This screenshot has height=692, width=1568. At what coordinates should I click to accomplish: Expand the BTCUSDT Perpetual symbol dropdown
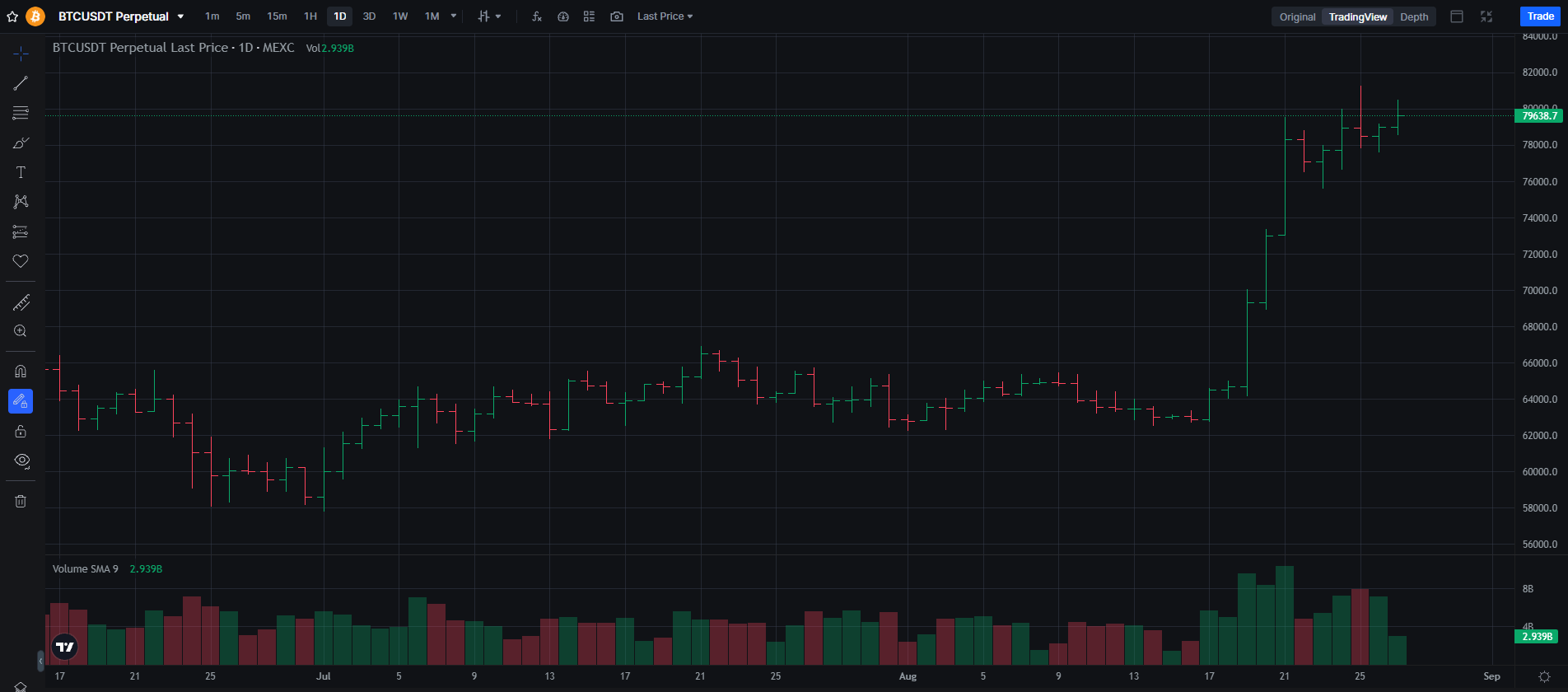180,16
